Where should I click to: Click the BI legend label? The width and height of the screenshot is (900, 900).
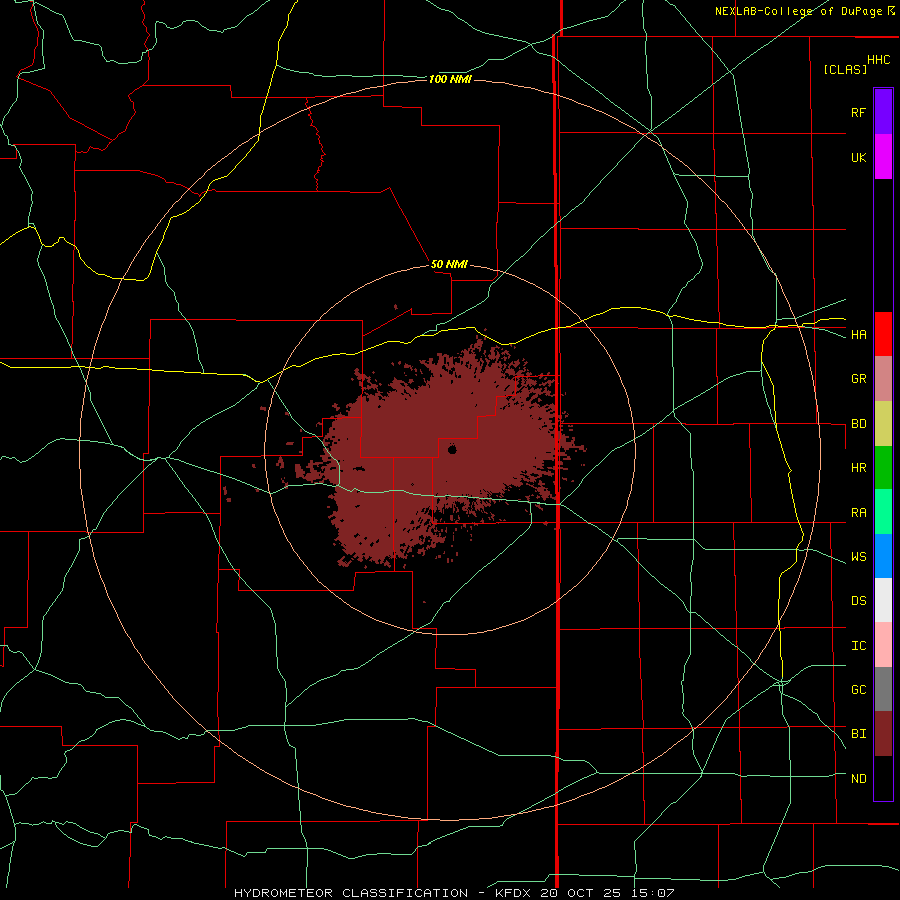coord(858,734)
